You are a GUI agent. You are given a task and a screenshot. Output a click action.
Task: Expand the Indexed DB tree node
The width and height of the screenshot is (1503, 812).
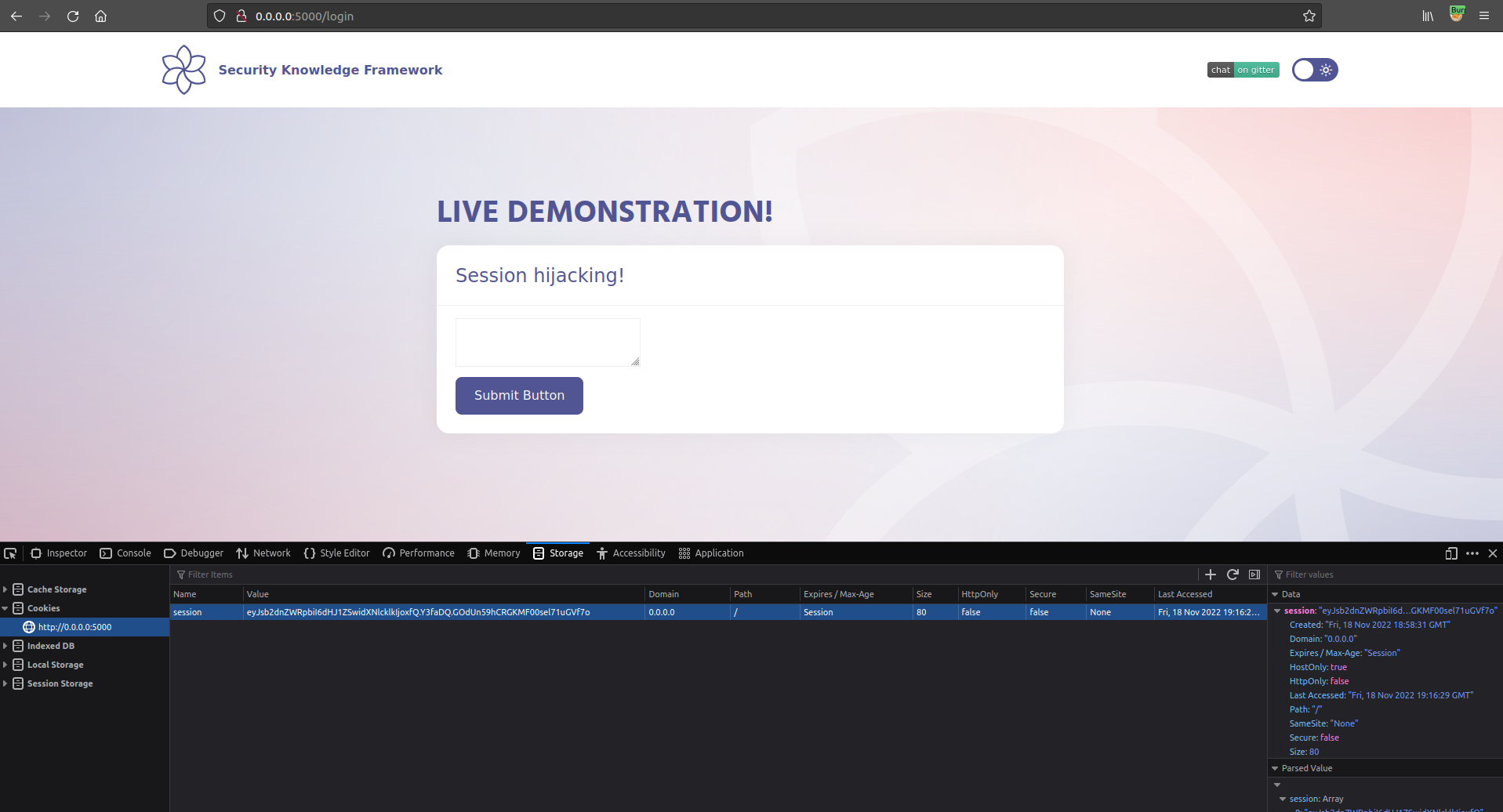(x=5, y=646)
